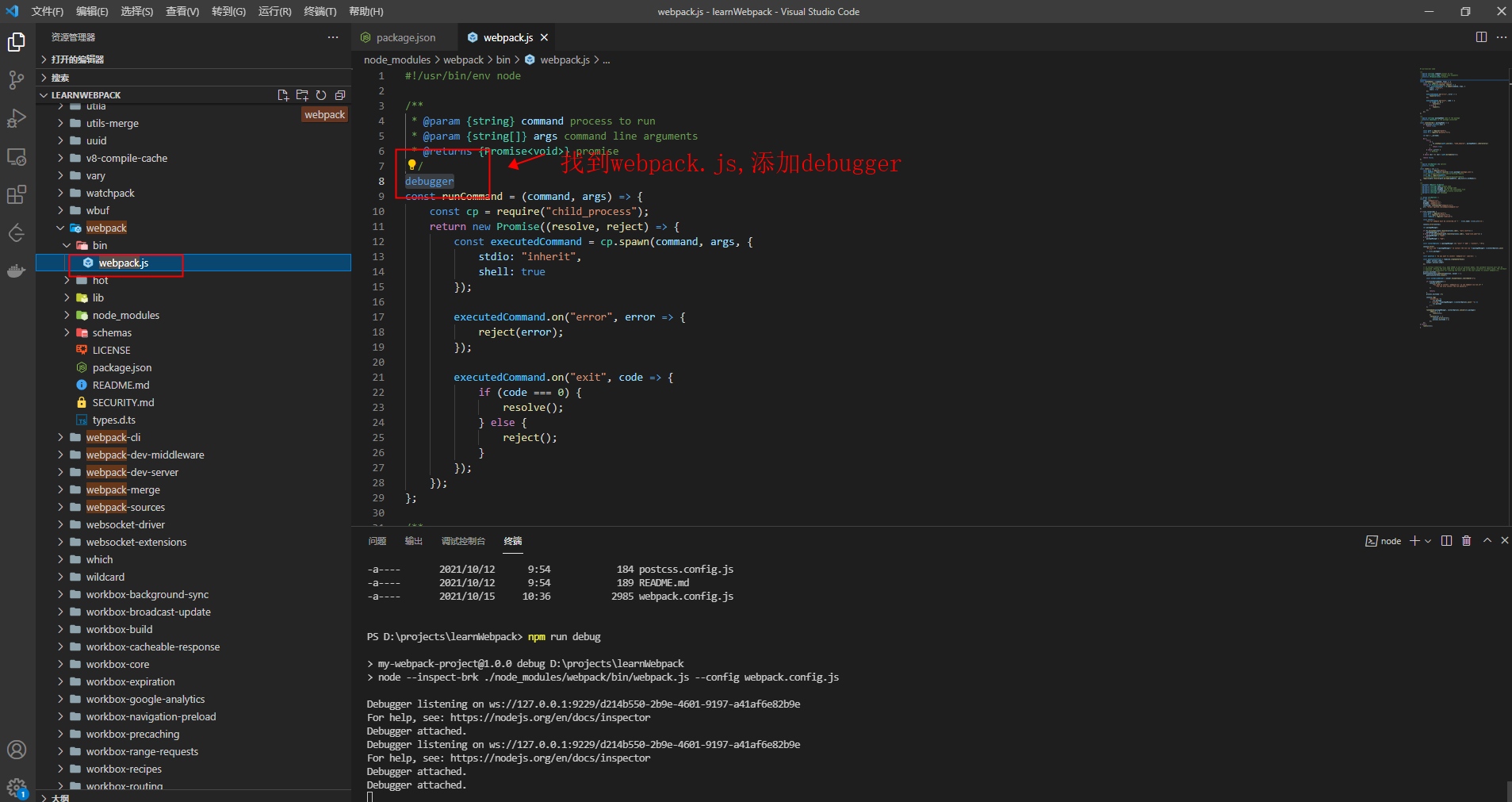
Task: Refresh the explorer file tree
Action: click(x=321, y=95)
